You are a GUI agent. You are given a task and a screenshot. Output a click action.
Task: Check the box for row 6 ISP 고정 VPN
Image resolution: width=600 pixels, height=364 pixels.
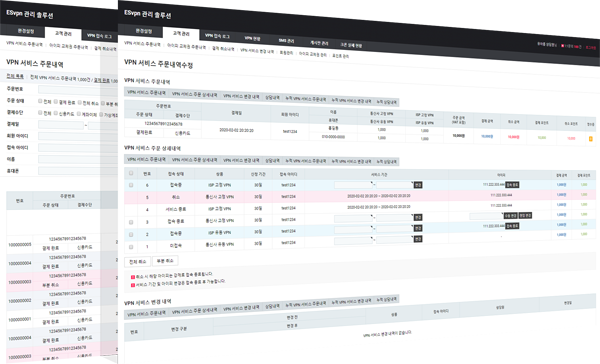tap(131, 185)
